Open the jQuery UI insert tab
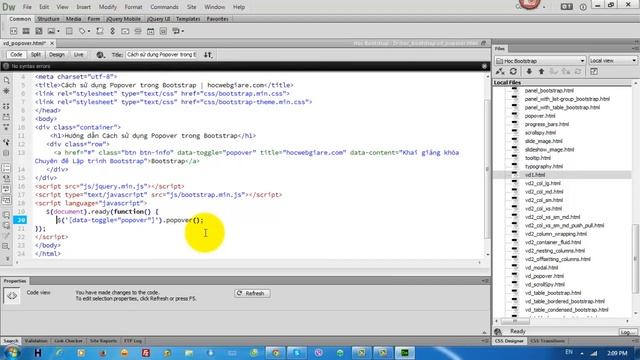This screenshot has width=640, height=360. coord(158,19)
